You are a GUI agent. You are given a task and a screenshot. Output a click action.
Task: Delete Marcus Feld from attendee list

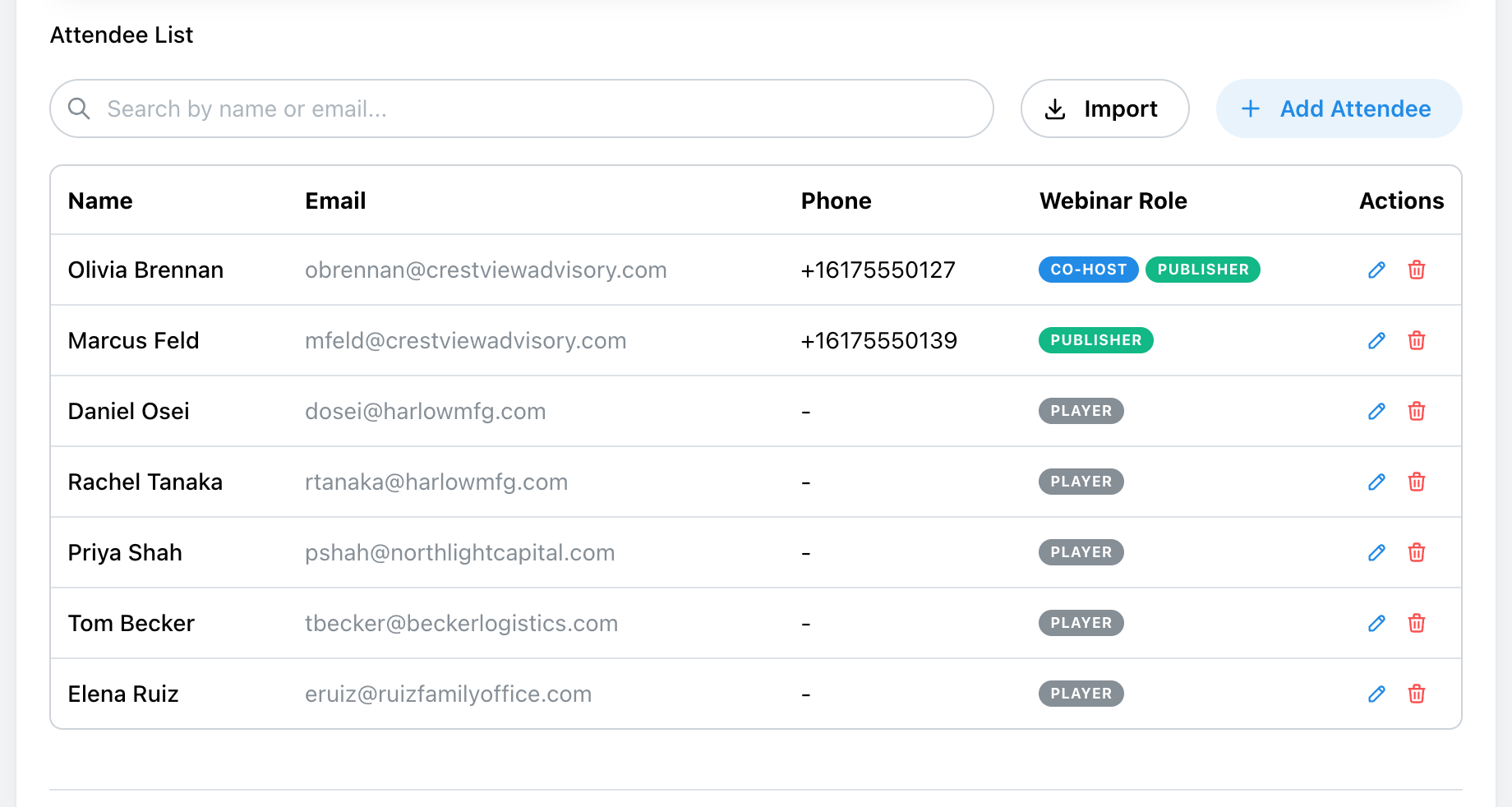1417,340
